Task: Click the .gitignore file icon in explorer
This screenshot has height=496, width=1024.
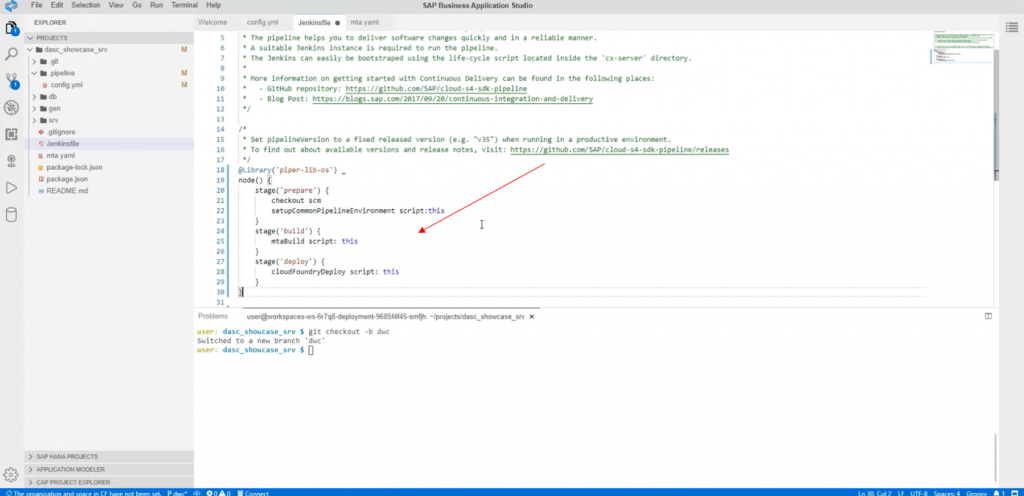Action: click(41, 132)
